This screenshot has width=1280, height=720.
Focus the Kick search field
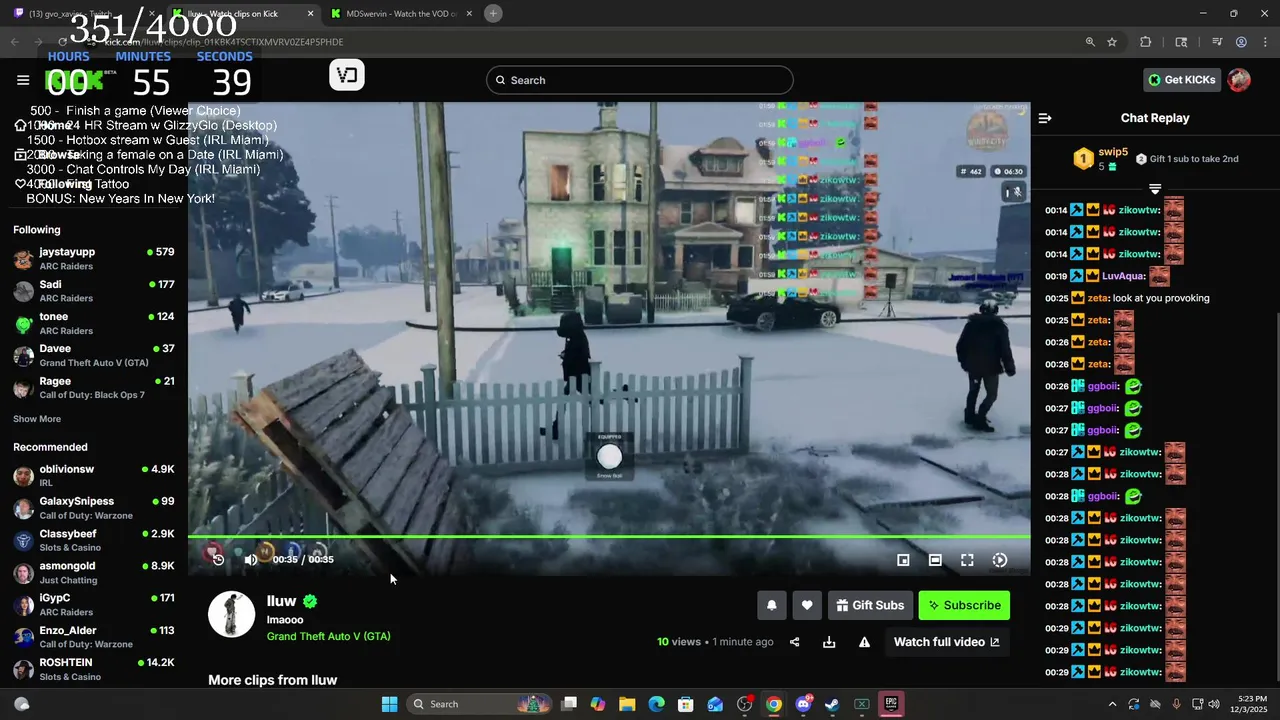point(640,80)
